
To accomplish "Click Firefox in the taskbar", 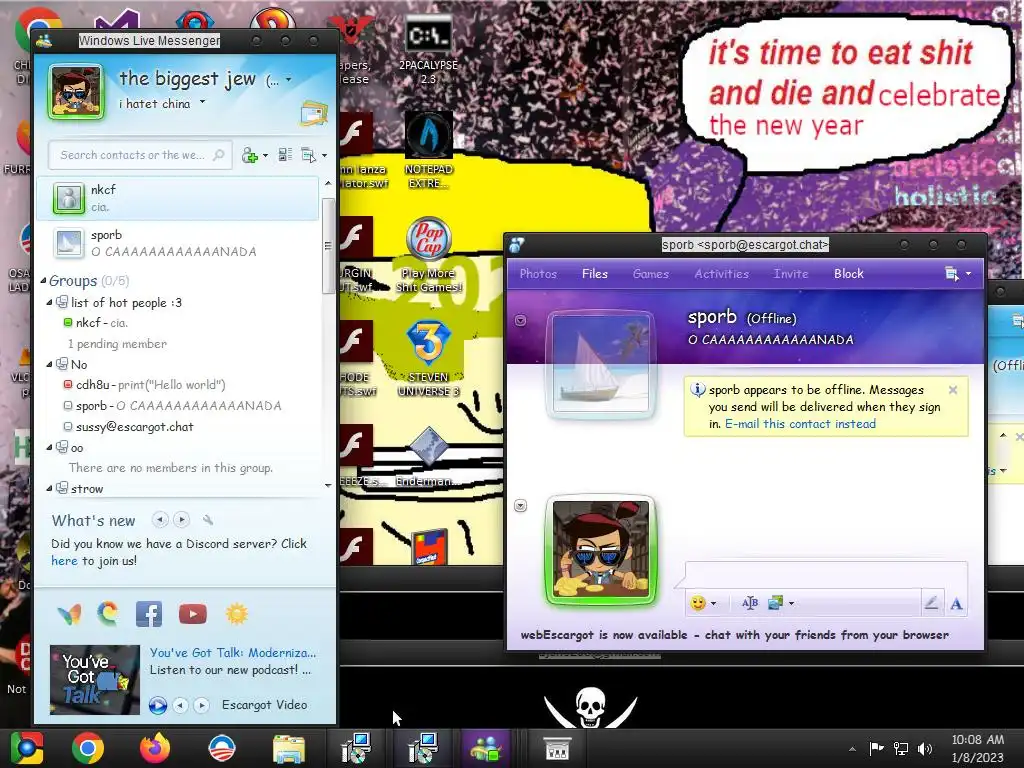I will coord(155,748).
